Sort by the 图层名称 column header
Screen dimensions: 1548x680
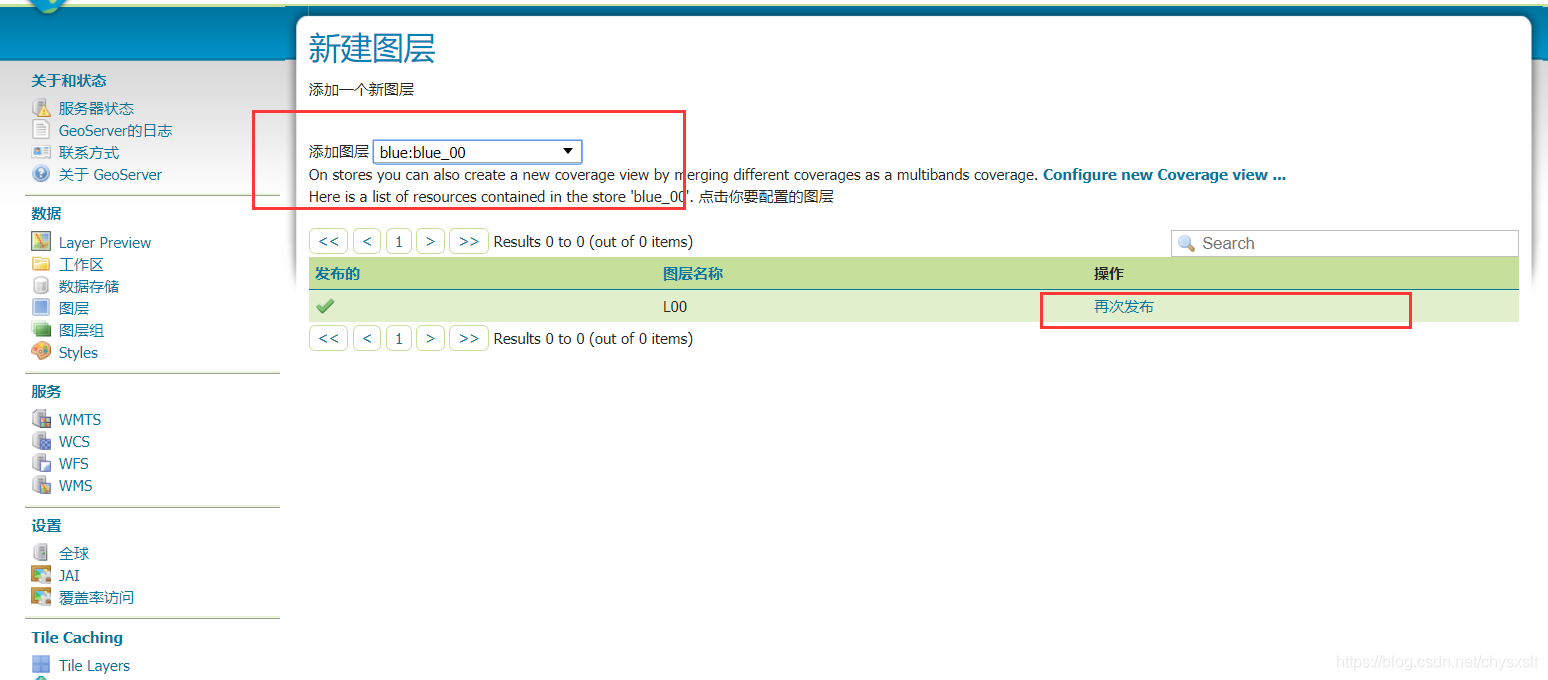(693, 273)
